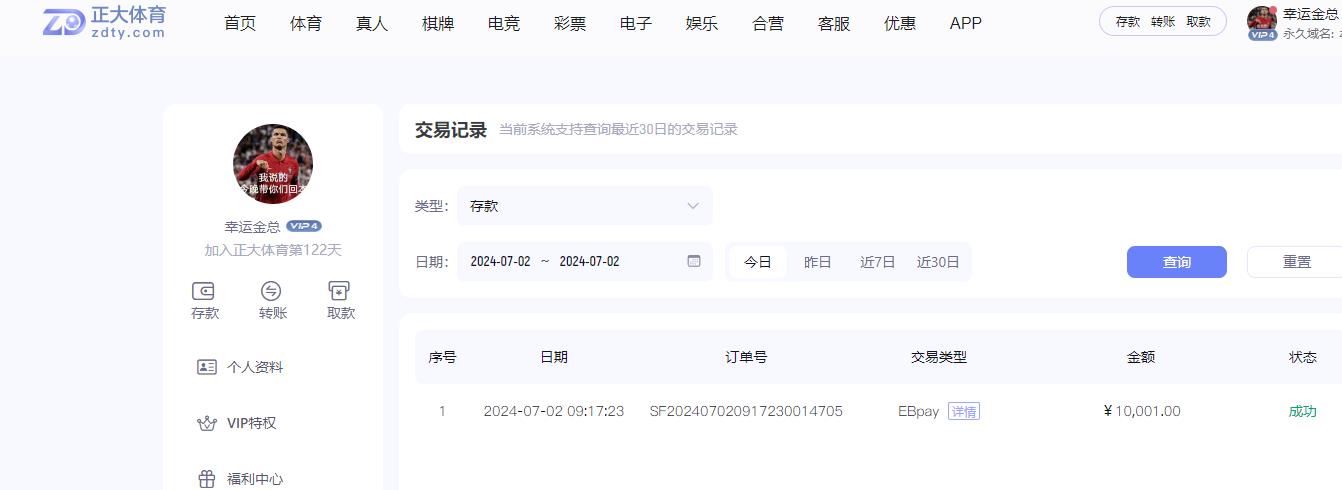Viewport: 1342px width, 490px height.
Task: Open 合营 navigation item
Action: (x=768, y=23)
